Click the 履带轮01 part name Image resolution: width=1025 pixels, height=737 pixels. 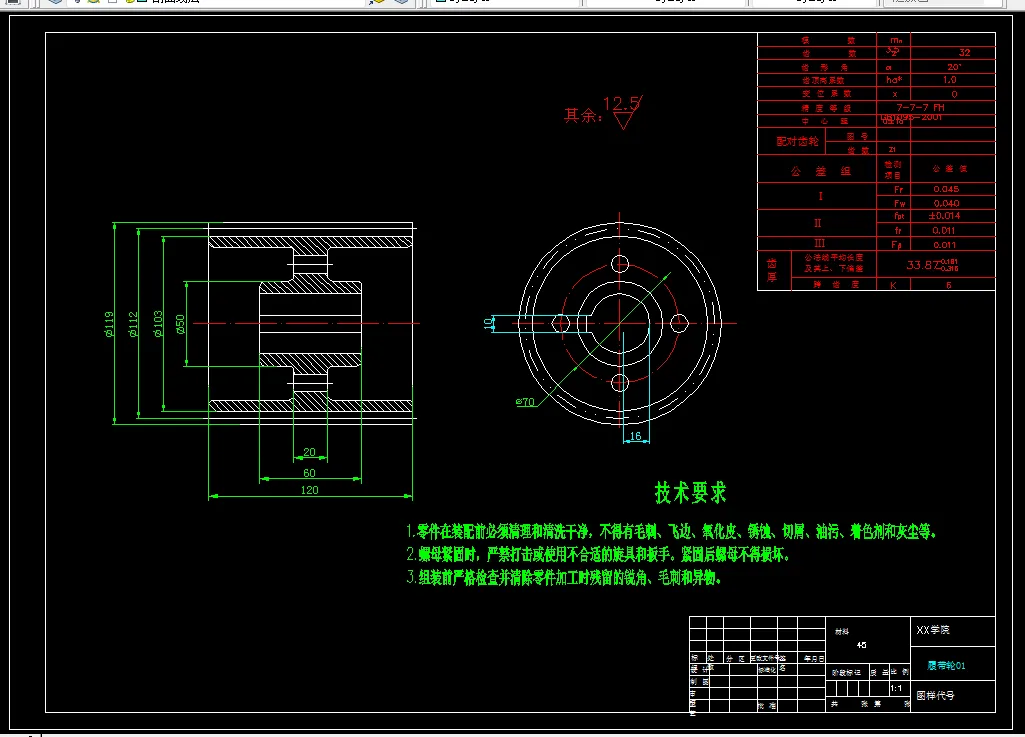[x=947, y=666]
